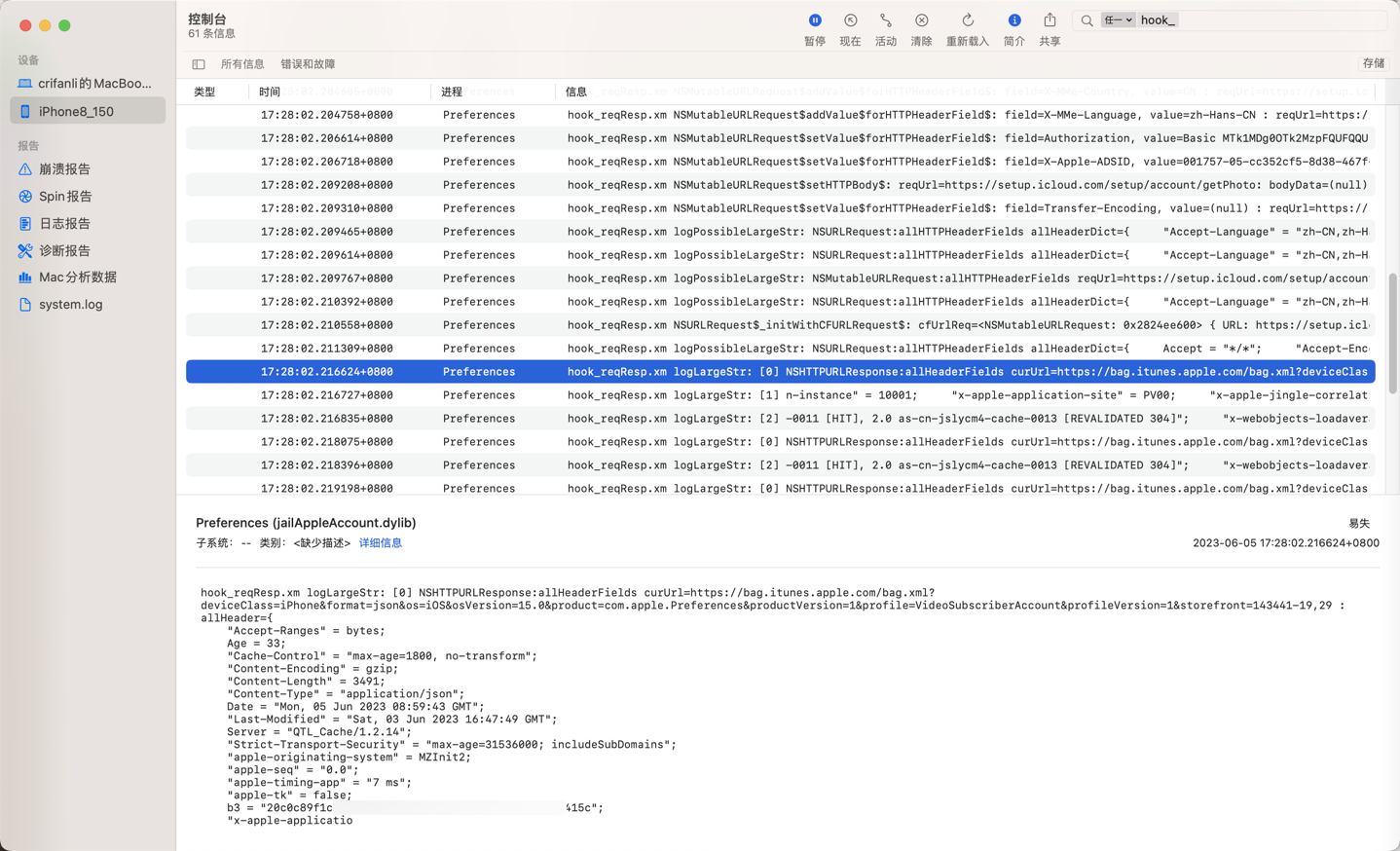1400x851 pixels.
Task: Click the 存储 save button
Action: click(1374, 63)
